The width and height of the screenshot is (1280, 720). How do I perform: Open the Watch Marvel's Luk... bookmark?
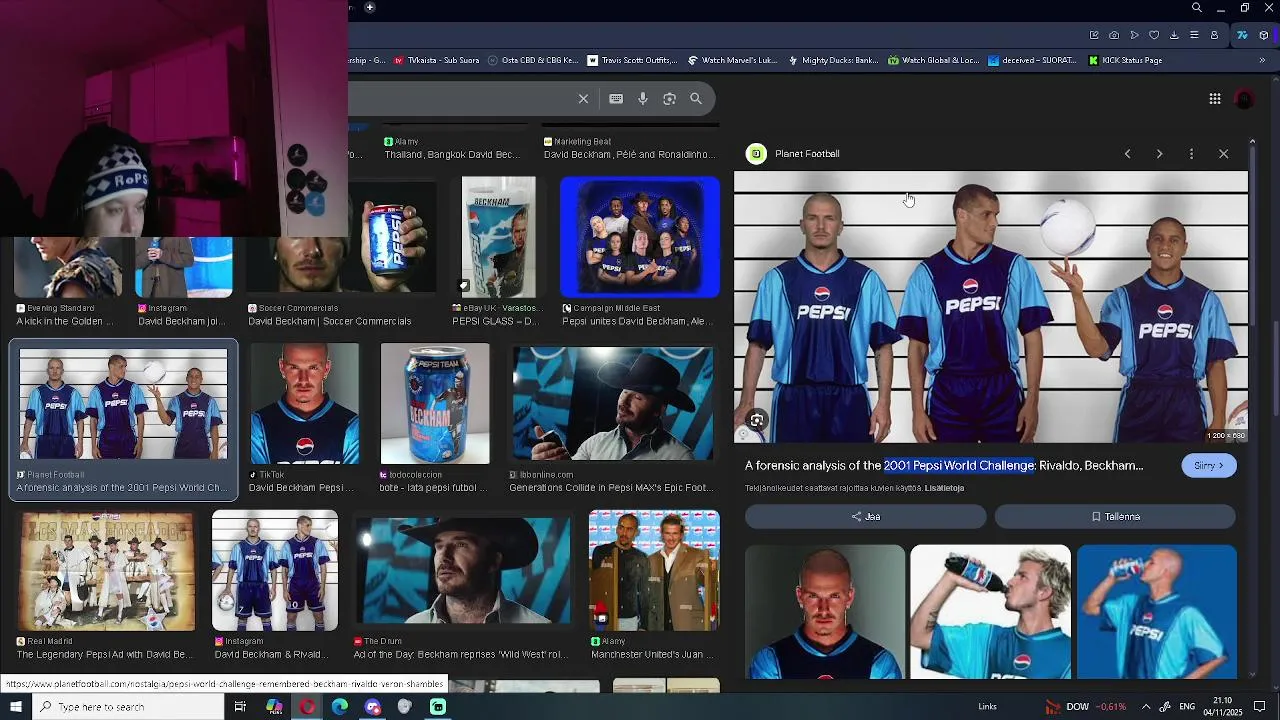pos(732,60)
